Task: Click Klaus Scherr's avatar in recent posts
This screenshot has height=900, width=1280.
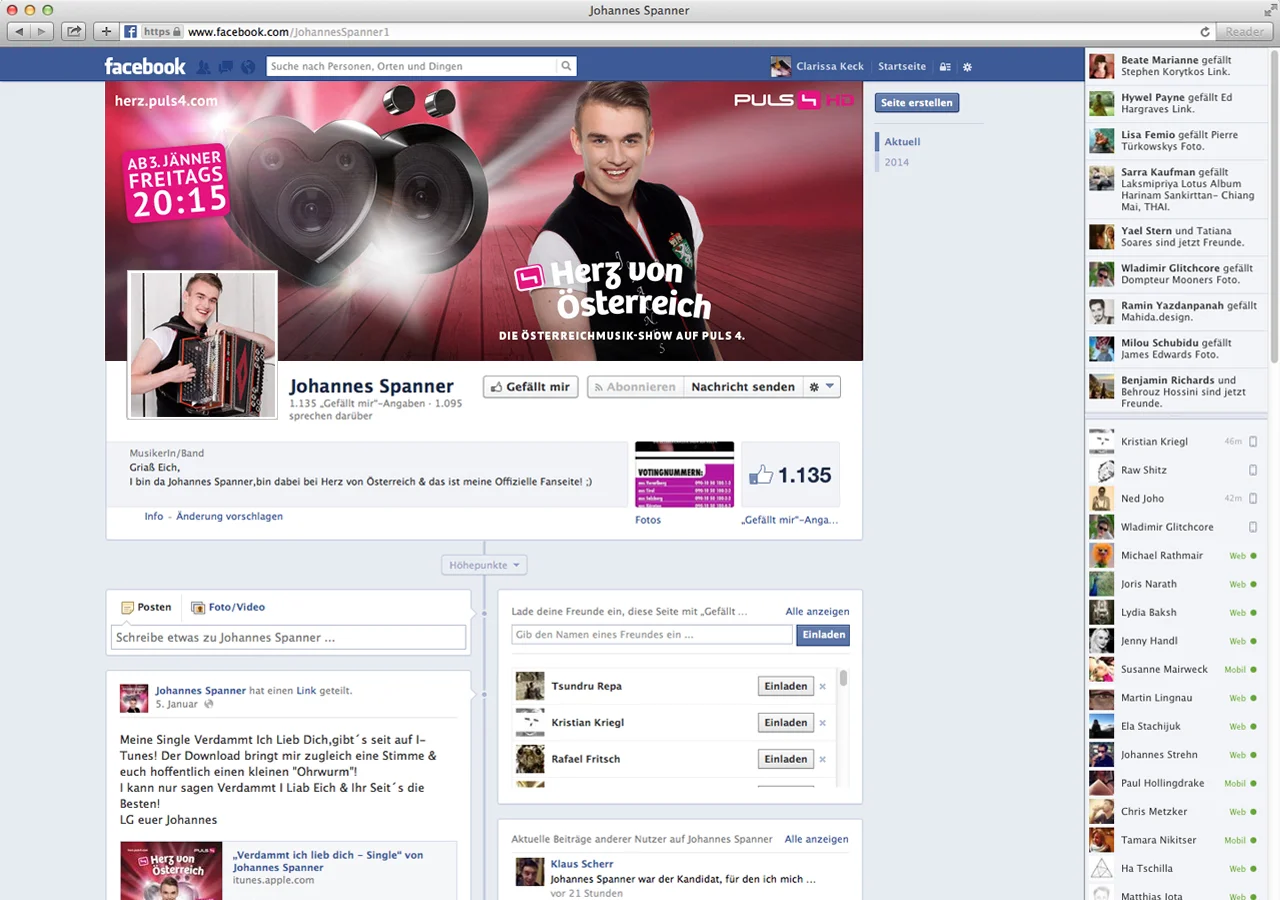Action: click(x=530, y=872)
